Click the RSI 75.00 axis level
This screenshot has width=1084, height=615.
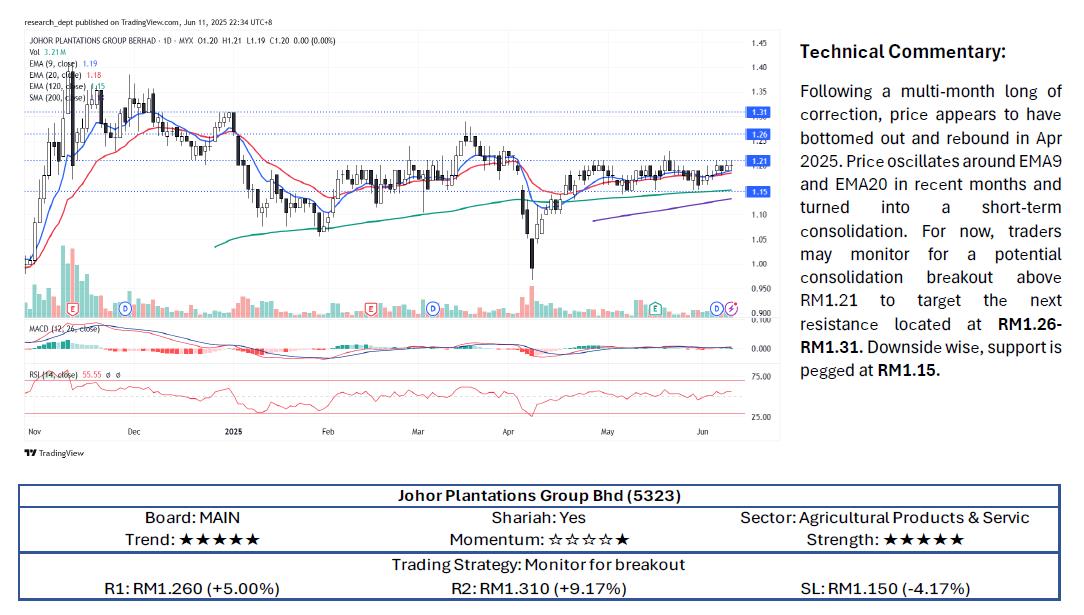[761, 377]
